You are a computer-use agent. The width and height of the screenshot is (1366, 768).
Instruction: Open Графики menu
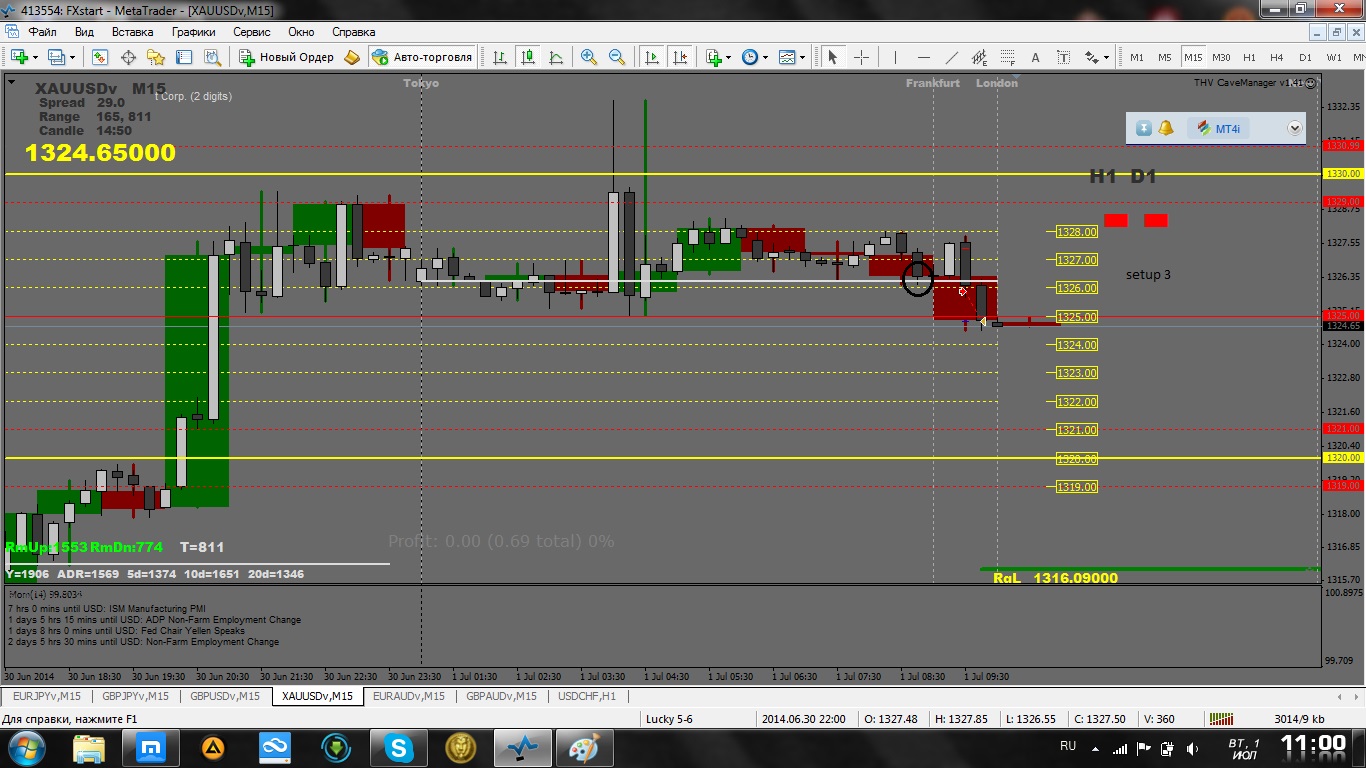coord(193,32)
